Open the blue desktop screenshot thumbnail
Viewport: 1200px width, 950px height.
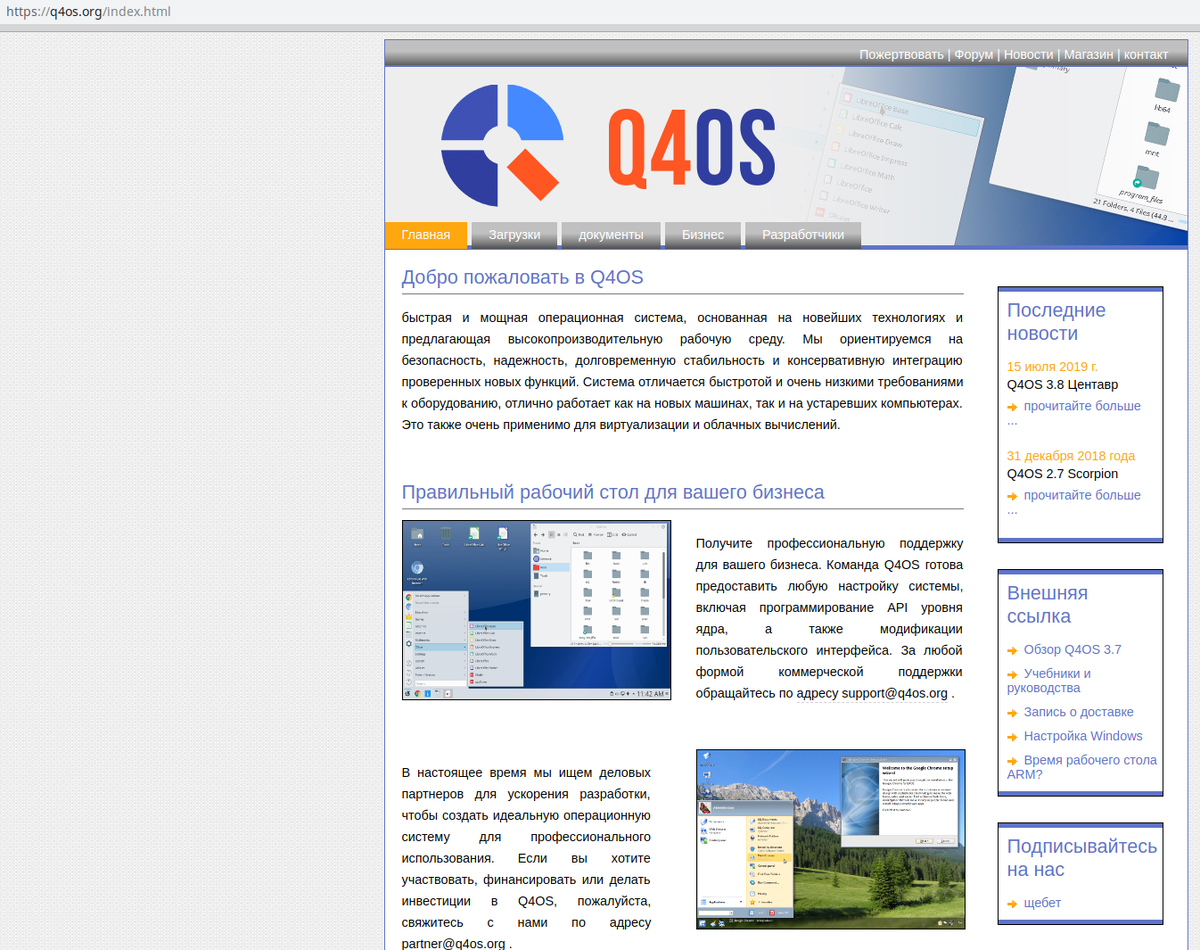[536, 610]
